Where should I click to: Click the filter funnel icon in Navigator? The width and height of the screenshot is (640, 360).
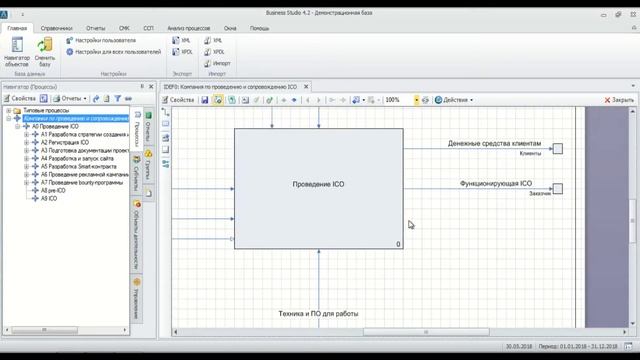coord(118,98)
